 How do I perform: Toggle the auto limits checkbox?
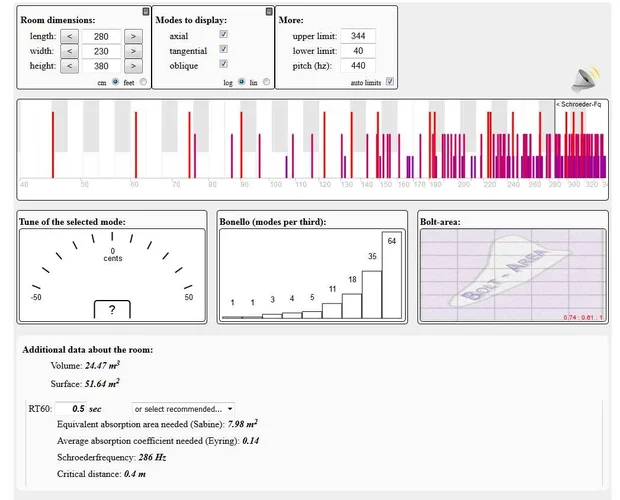(390, 81)
